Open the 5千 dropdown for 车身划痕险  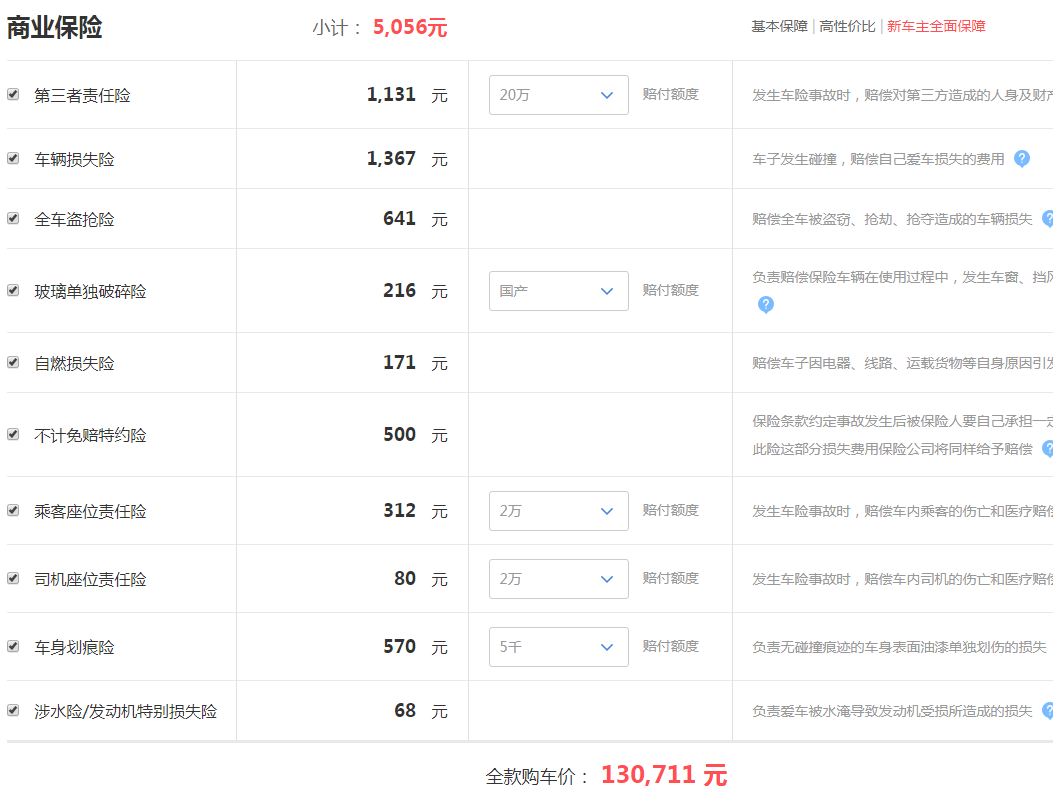coord(559,646)
